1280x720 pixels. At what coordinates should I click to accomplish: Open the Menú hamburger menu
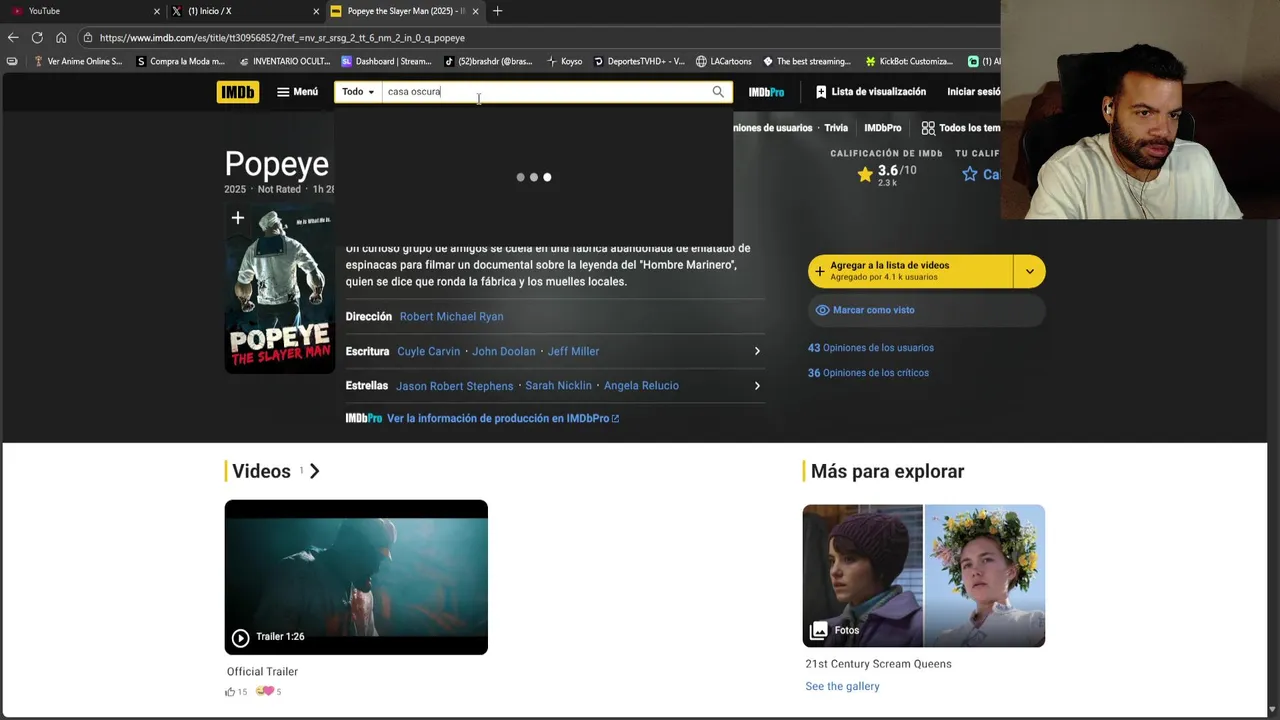(x=297, y=92)
